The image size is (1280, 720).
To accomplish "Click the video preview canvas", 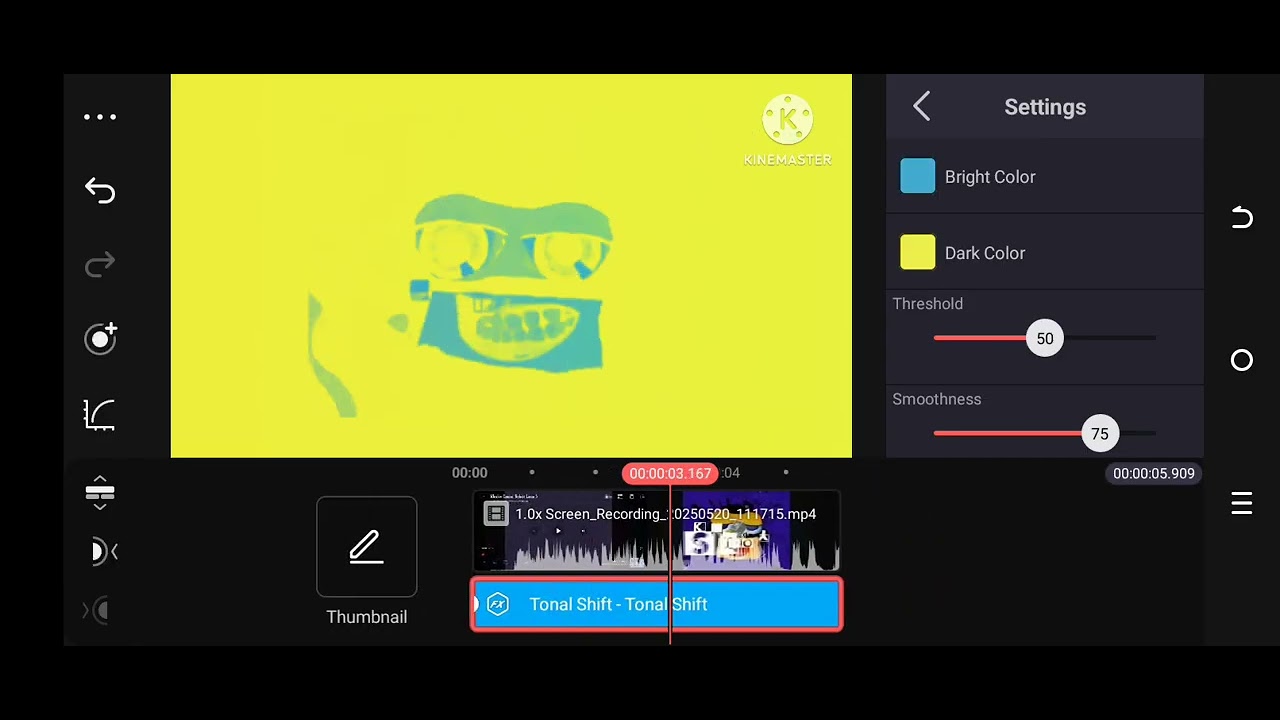I will point(511,266).
